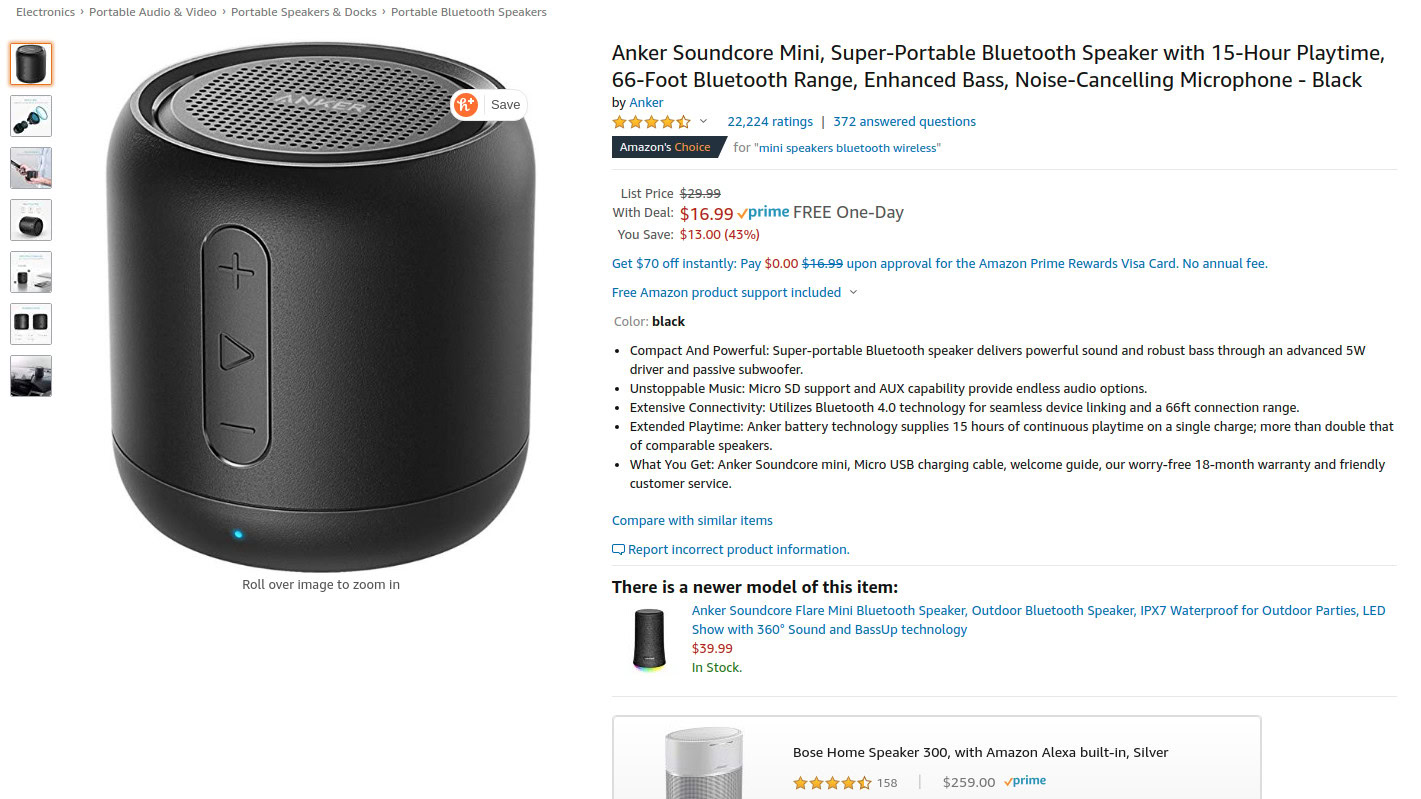View the exploded speaker diagram thumbnail
Screen dimensions: 1421x799
coord(31,116)
